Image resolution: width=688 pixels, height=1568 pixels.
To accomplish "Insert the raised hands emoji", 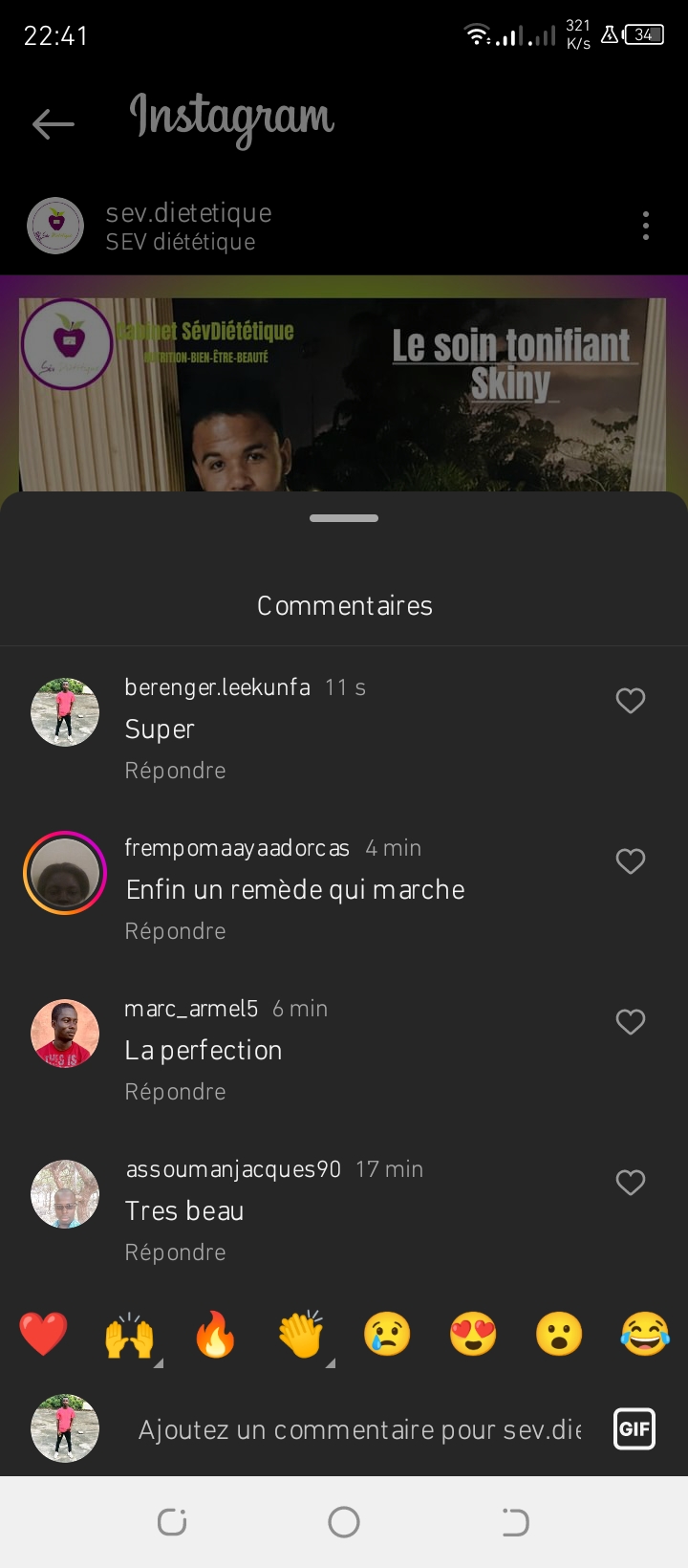I will coord(129,1334).
